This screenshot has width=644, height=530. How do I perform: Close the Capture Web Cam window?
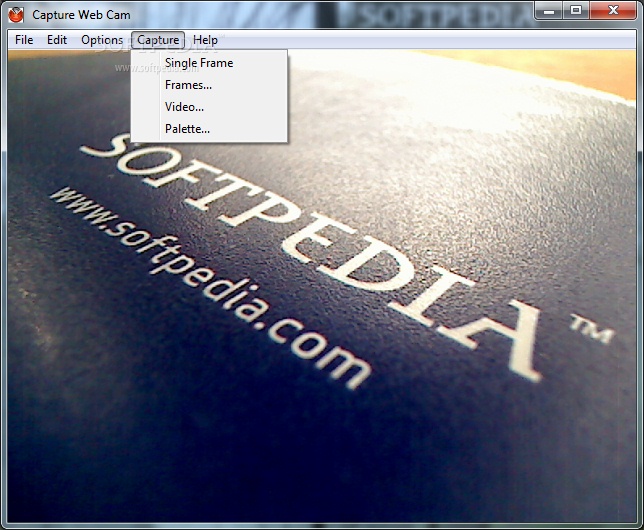614,11
